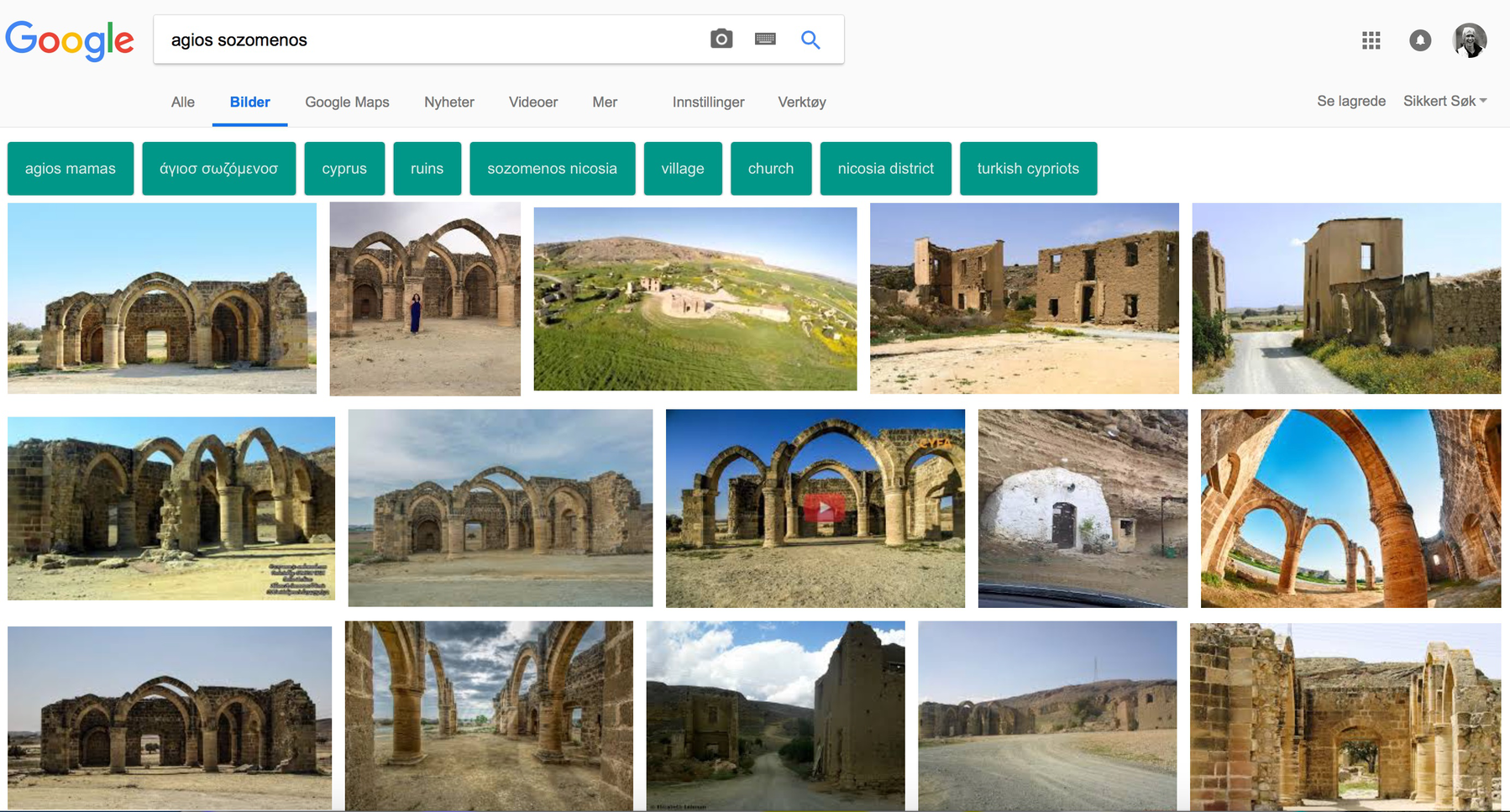Select the 'agios mamas' filter chip
This screenshot has height=812, width=1510.
(x=71, y=168)
